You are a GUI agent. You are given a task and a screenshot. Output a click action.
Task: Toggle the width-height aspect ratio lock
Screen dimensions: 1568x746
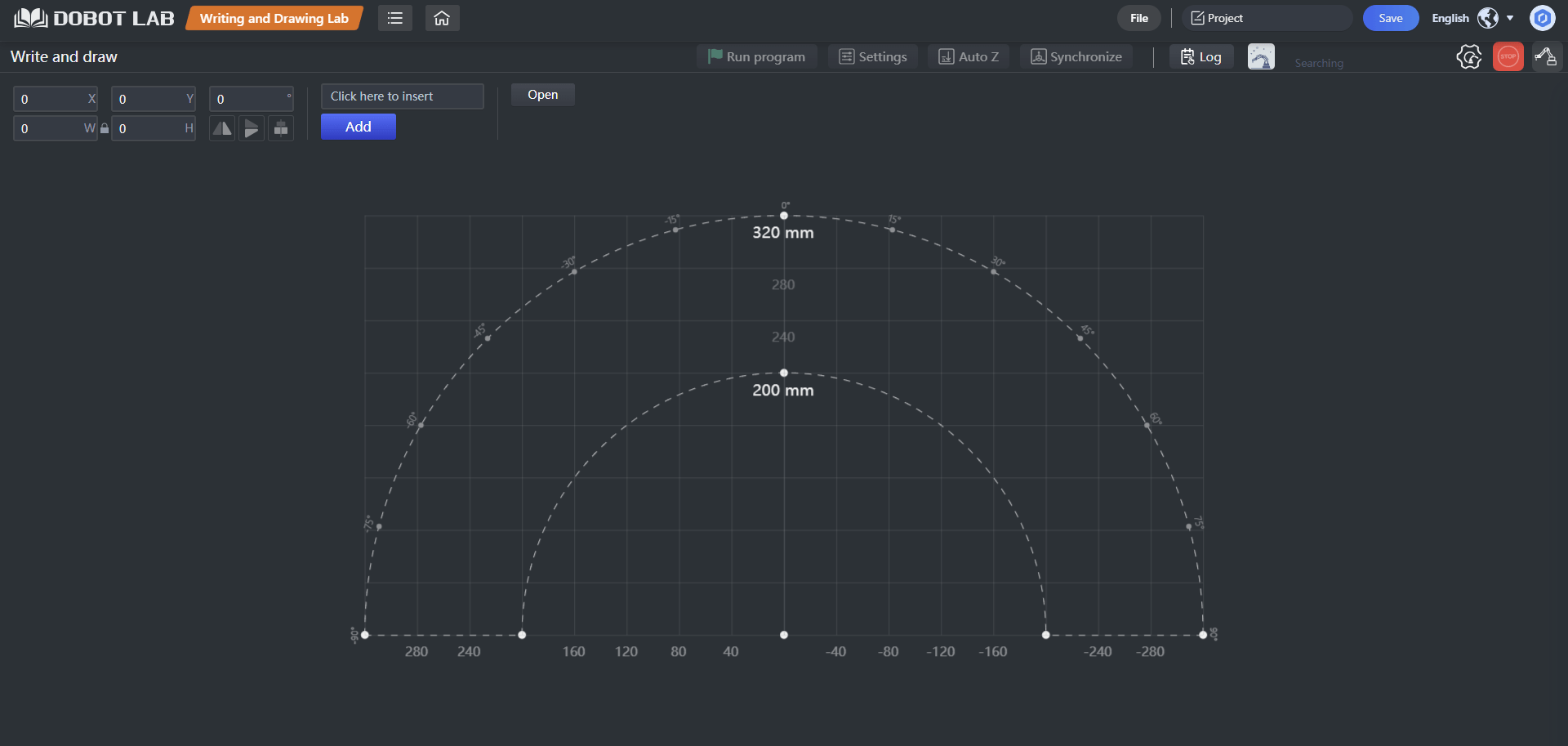coord(105,128)
